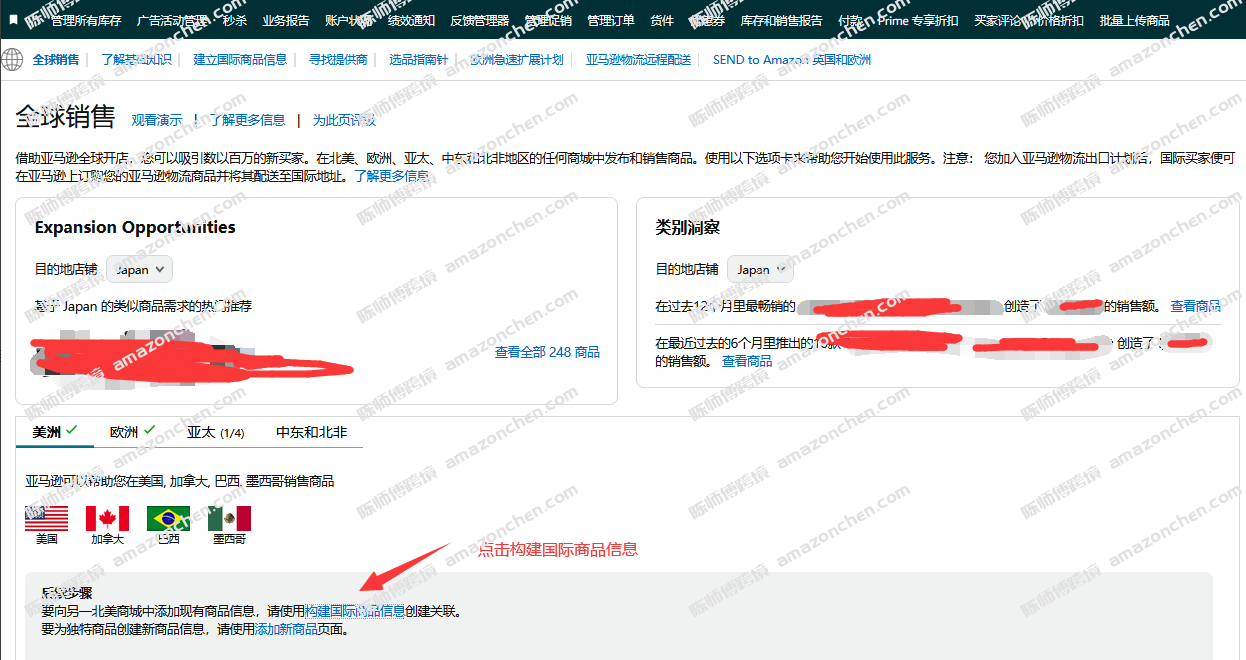Open Expansion Opportunities 目的地店铺 Japan dropdown

pyautogui.click(x=140, y=269)
